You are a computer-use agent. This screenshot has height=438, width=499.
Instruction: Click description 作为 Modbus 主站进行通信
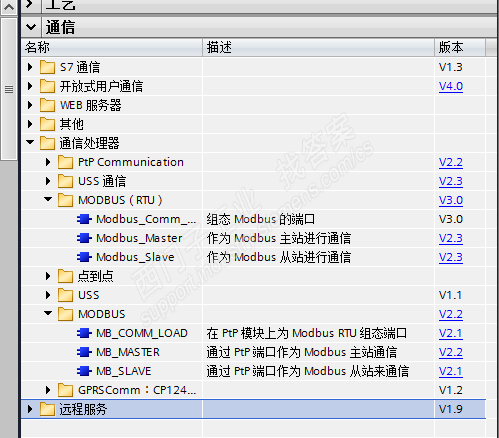(279, 238)
